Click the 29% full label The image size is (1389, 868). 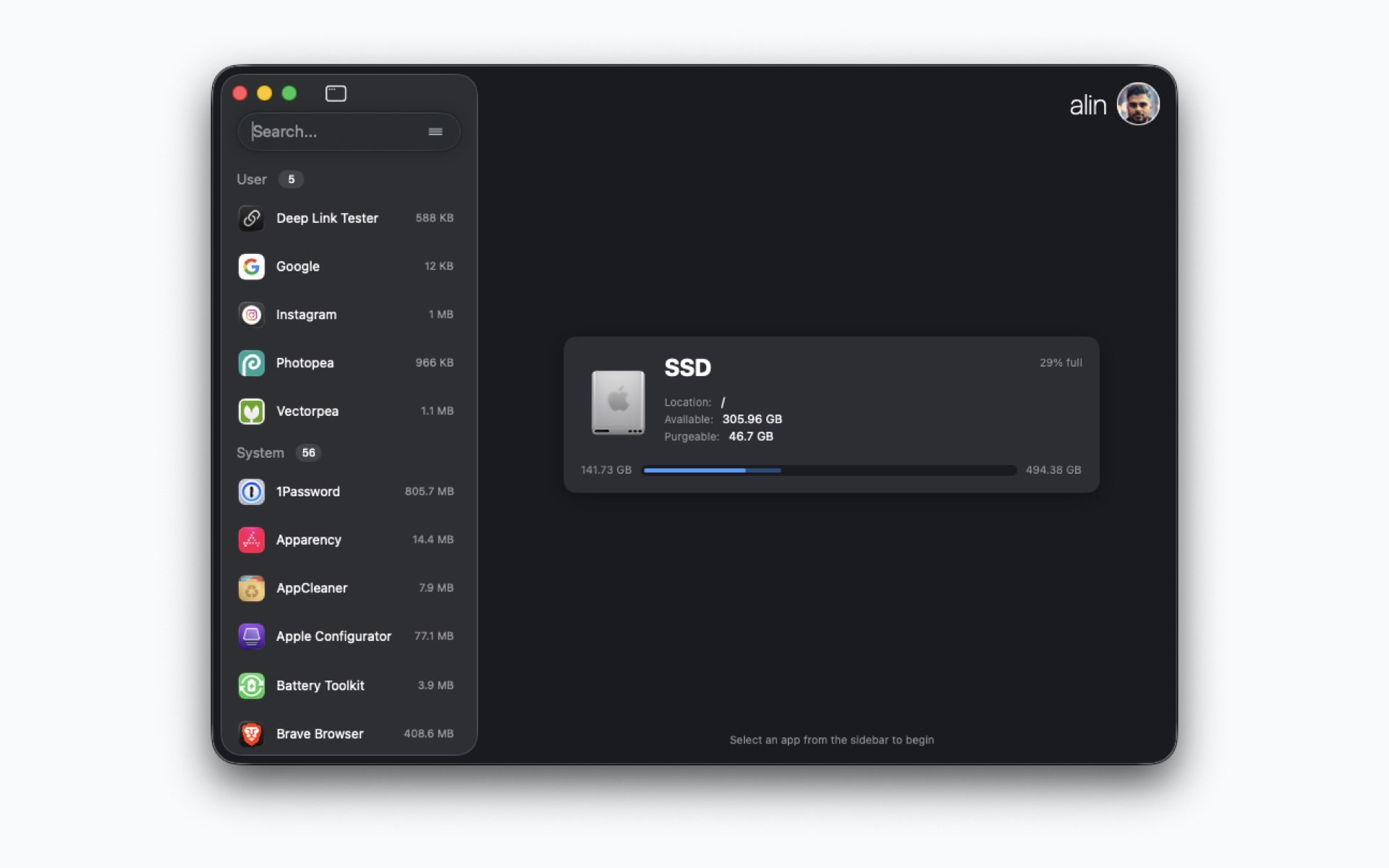click(1061, 362)
